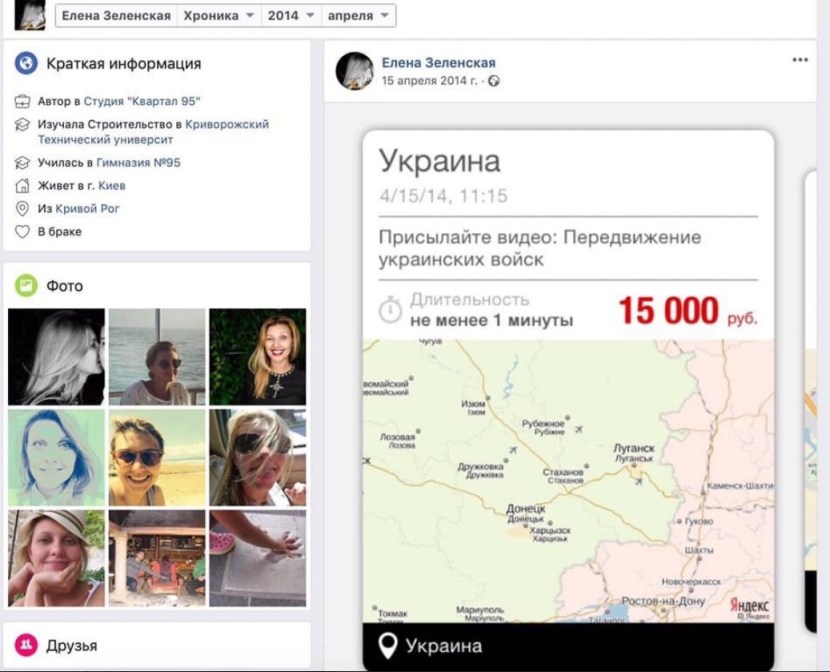
Task: Open the Гимназия №95 link
Action: (138, 162)
